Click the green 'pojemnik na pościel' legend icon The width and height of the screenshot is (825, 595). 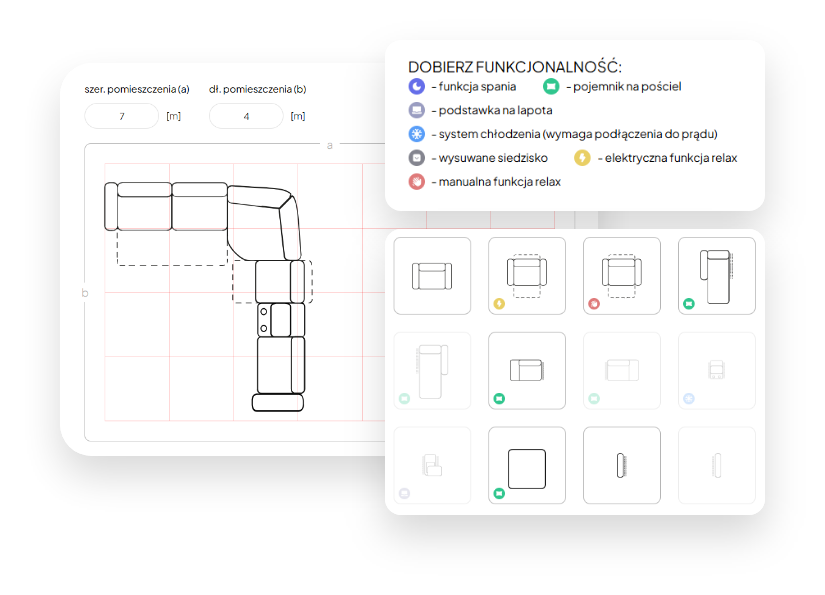coord(551,86)
